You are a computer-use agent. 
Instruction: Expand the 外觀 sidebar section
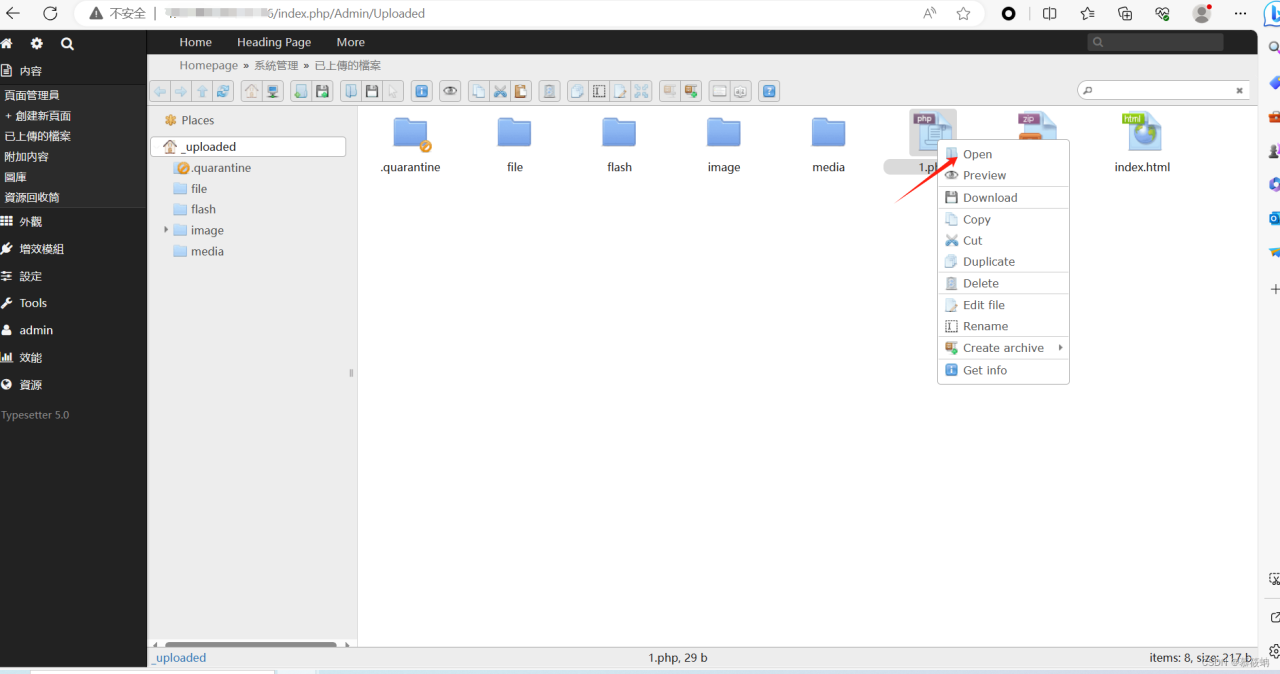point(30,222)
